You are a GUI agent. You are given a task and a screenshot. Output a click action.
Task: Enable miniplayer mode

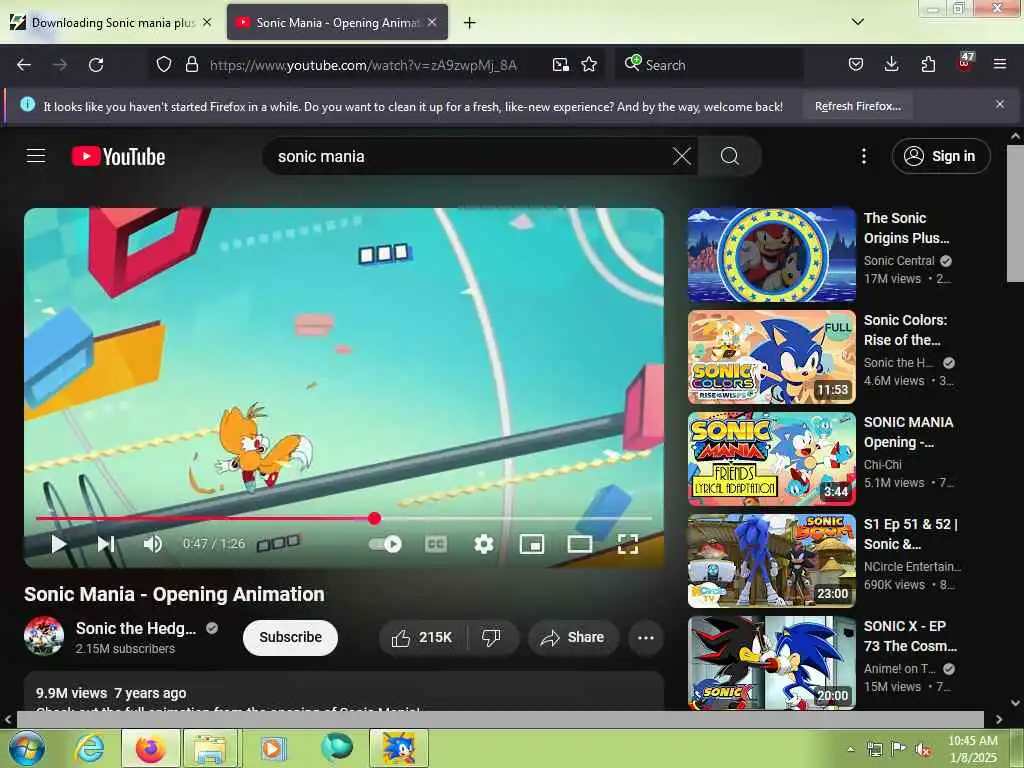coord(532,544)
